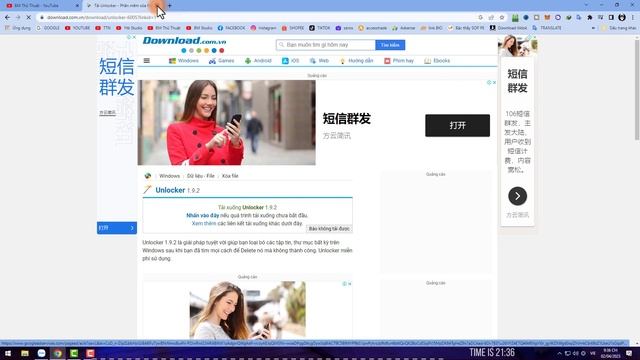Expand the bookmarks overflow arrow
This screenshot has width=640, height=360.
(593, 28)
